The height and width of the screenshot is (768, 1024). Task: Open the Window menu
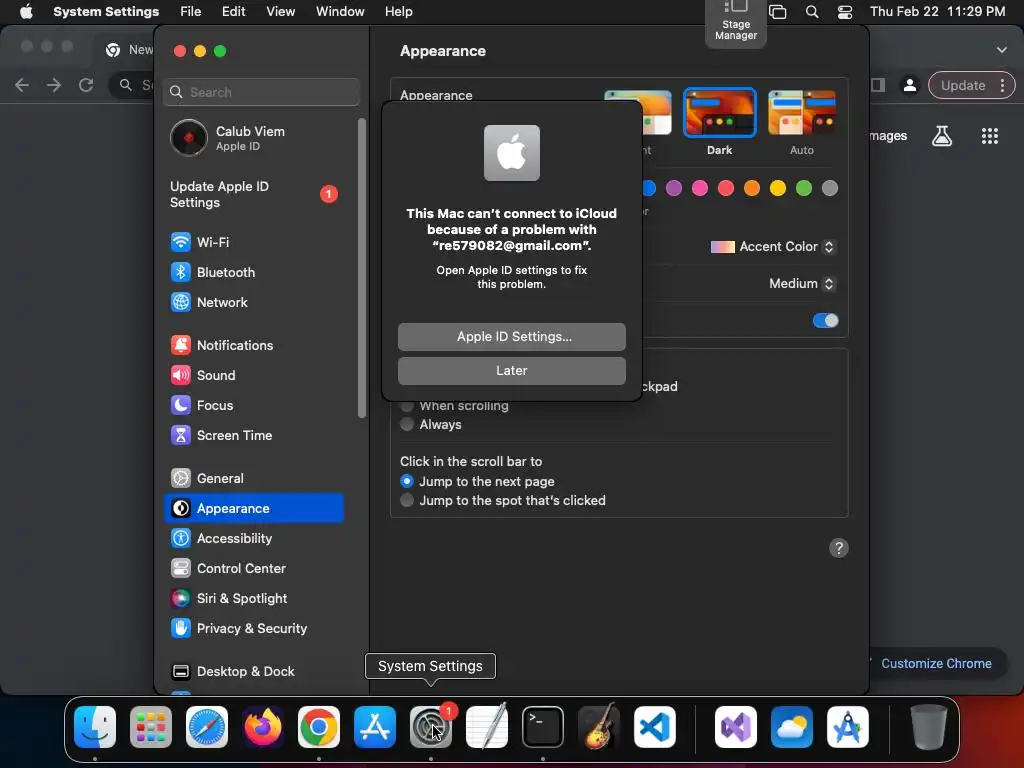pyautogui.click(x=340, y=12)
